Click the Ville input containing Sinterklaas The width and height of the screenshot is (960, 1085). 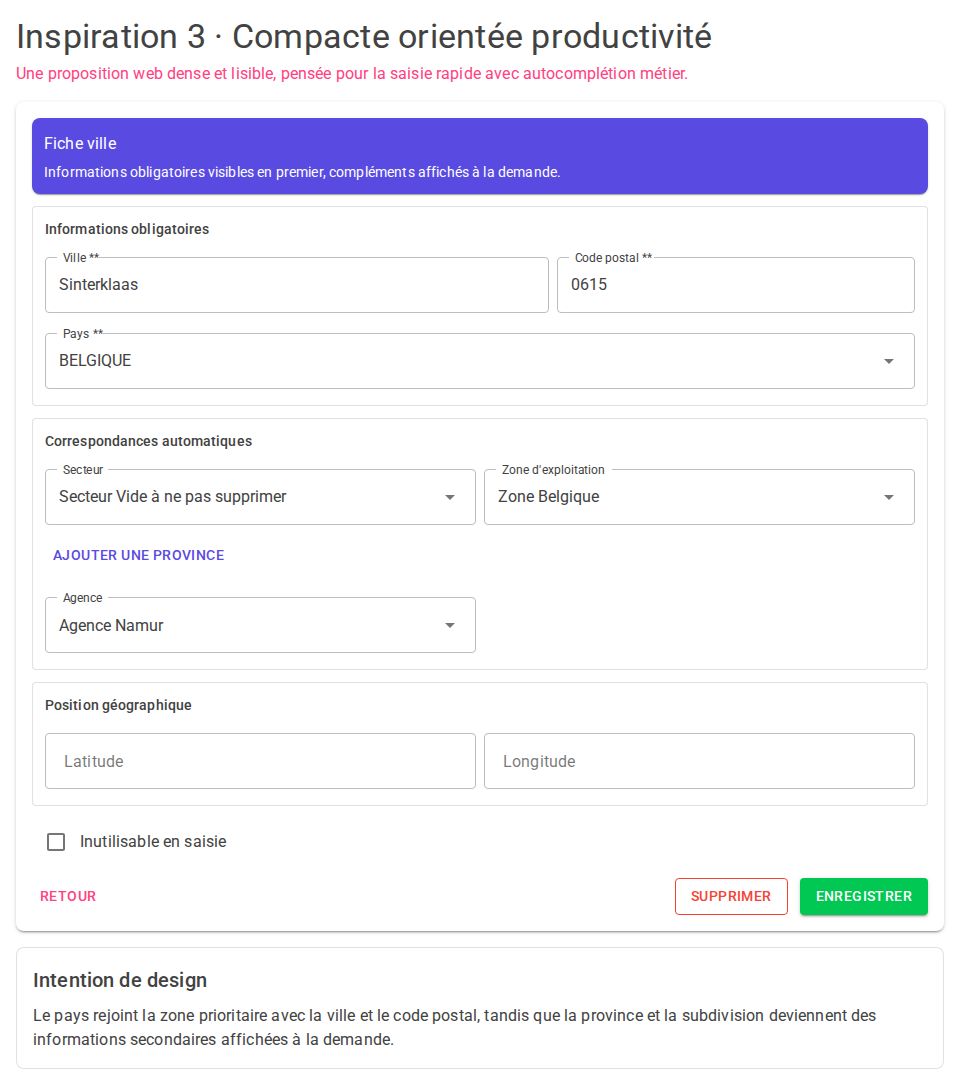coord(296,285)
